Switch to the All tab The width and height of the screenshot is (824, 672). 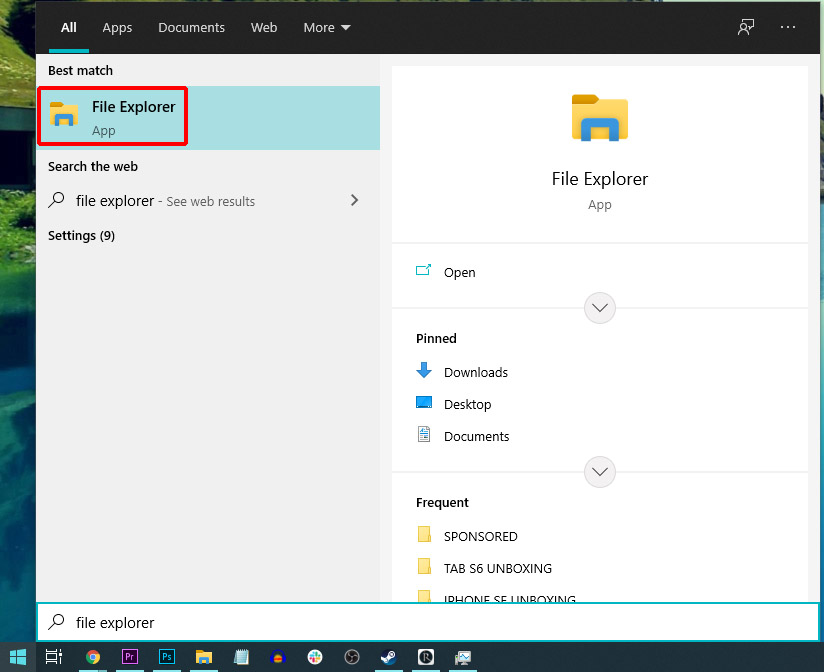click(69, 27)
